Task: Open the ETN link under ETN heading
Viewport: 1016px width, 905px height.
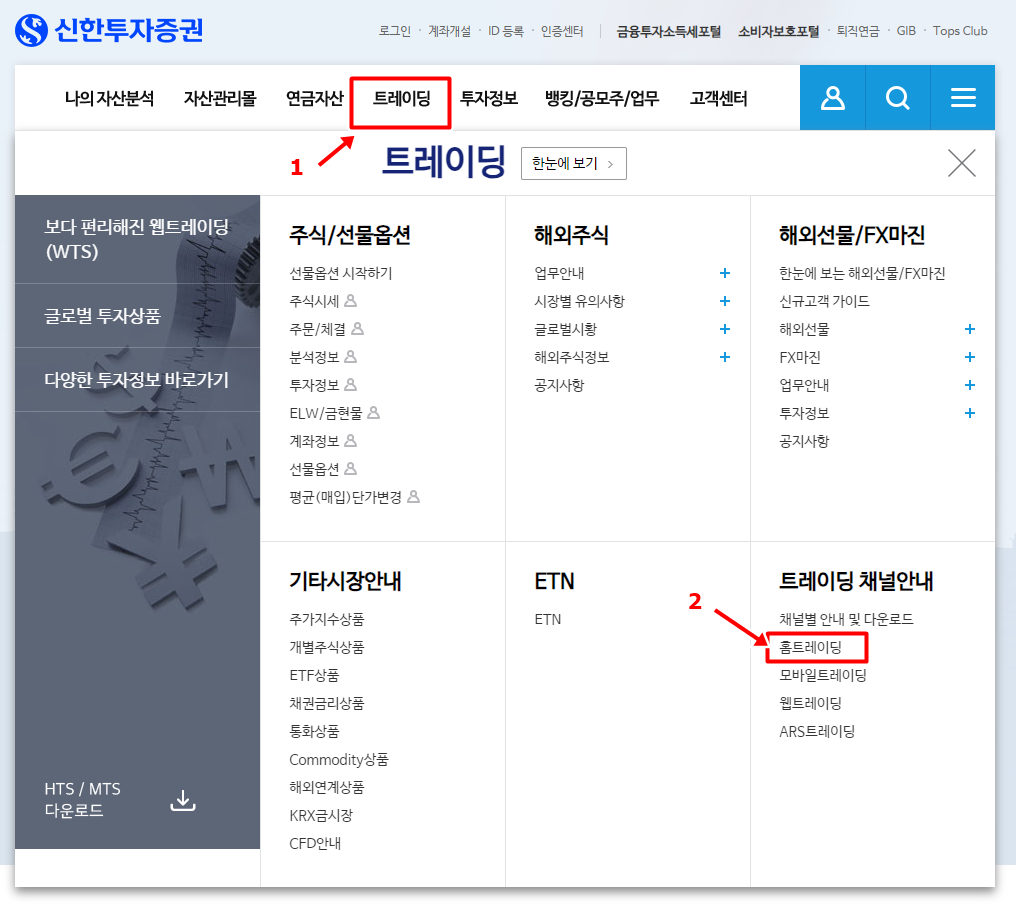Action: pos(548,619)
